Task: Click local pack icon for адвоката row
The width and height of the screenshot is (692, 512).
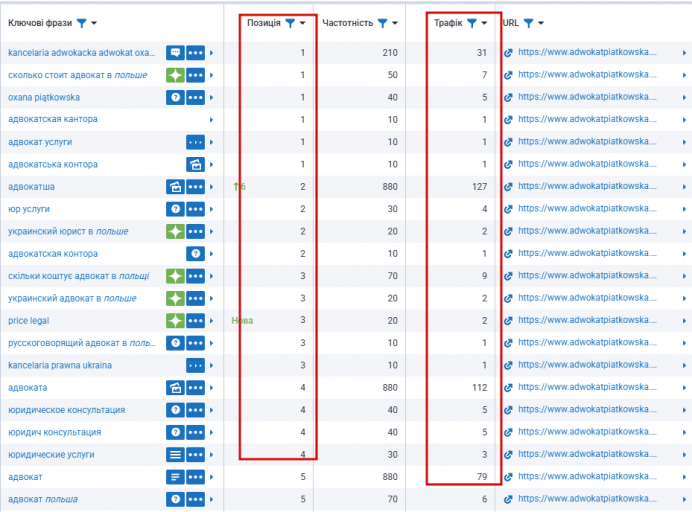Action: (x=175, y=388)
